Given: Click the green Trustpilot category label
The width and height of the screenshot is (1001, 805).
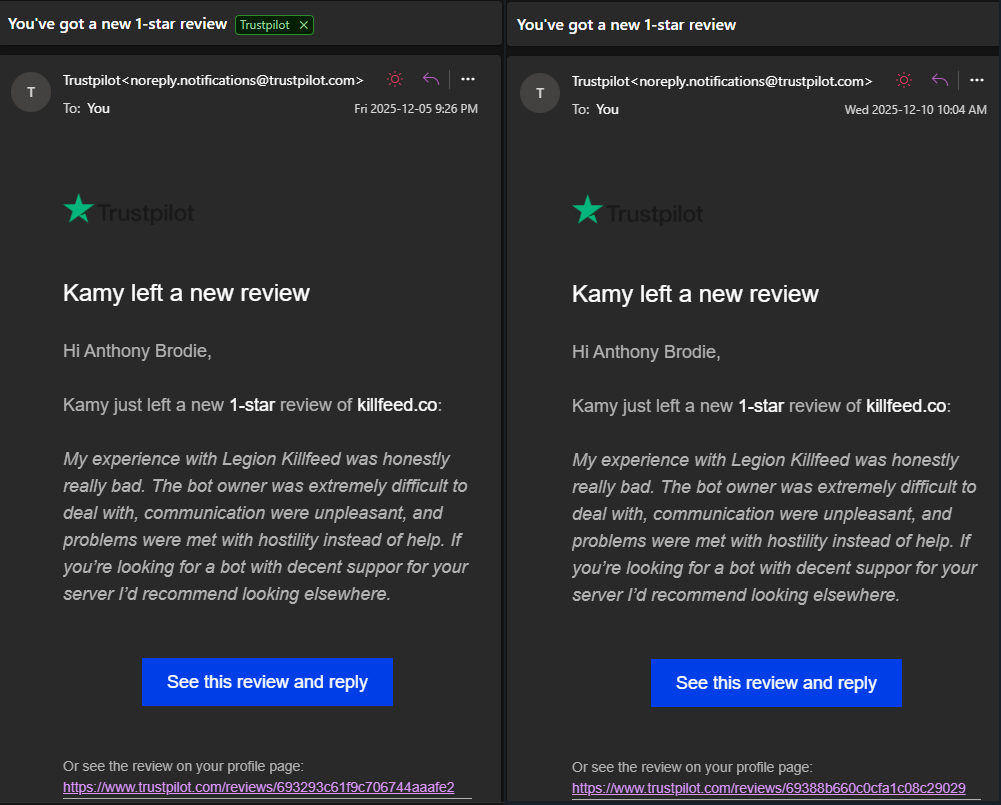Looking at the screenshot, I should click(x=265, y=25).
